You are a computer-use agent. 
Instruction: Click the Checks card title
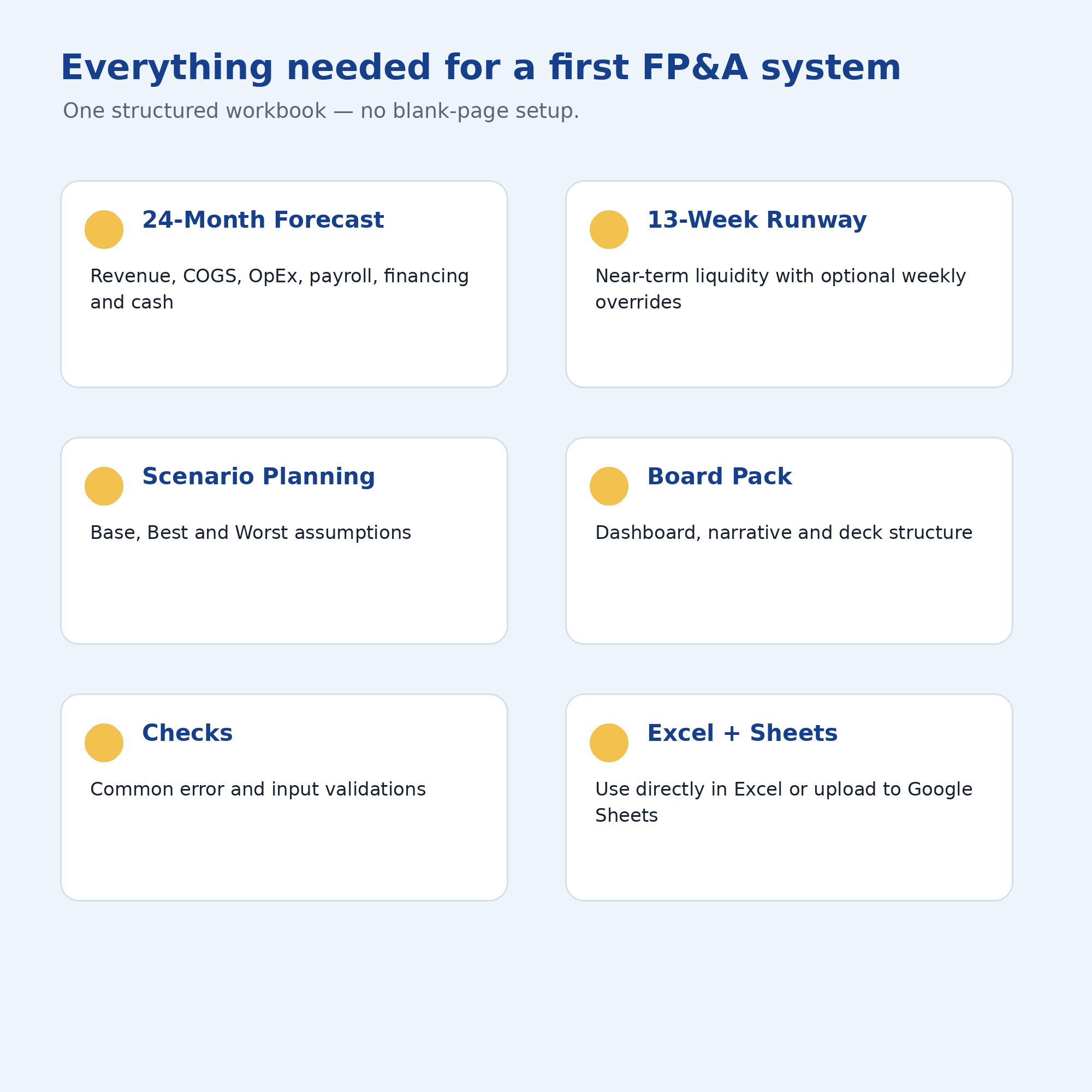187,733
